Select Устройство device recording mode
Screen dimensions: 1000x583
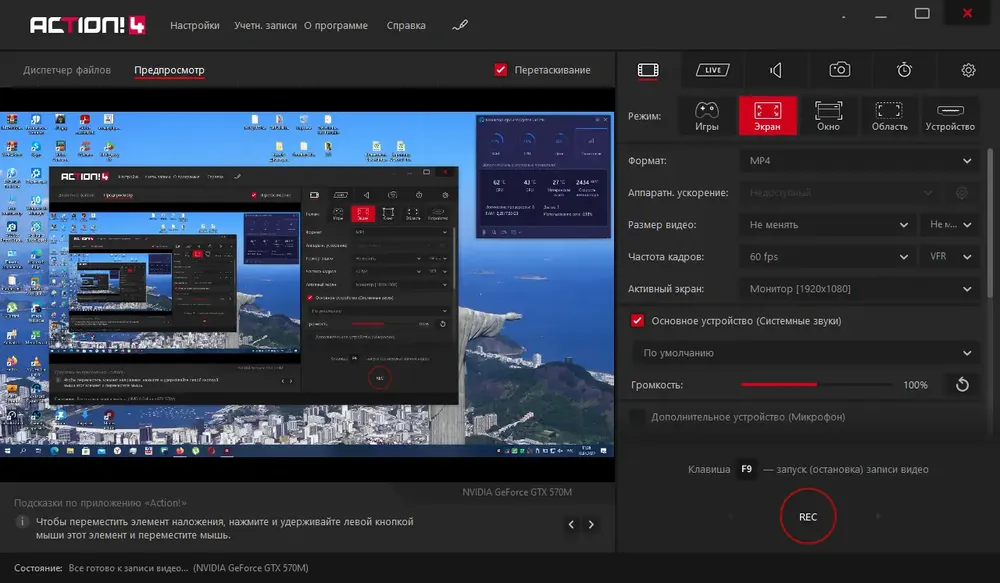[x=950, y=115]
